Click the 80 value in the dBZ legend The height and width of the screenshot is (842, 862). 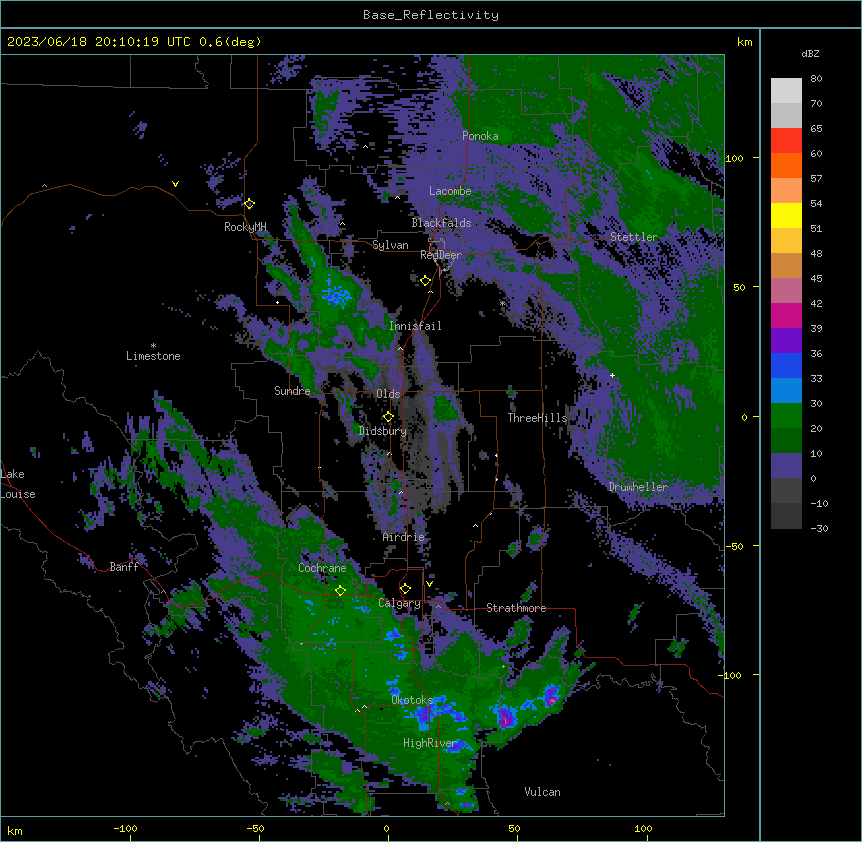[x=816, y=79]
